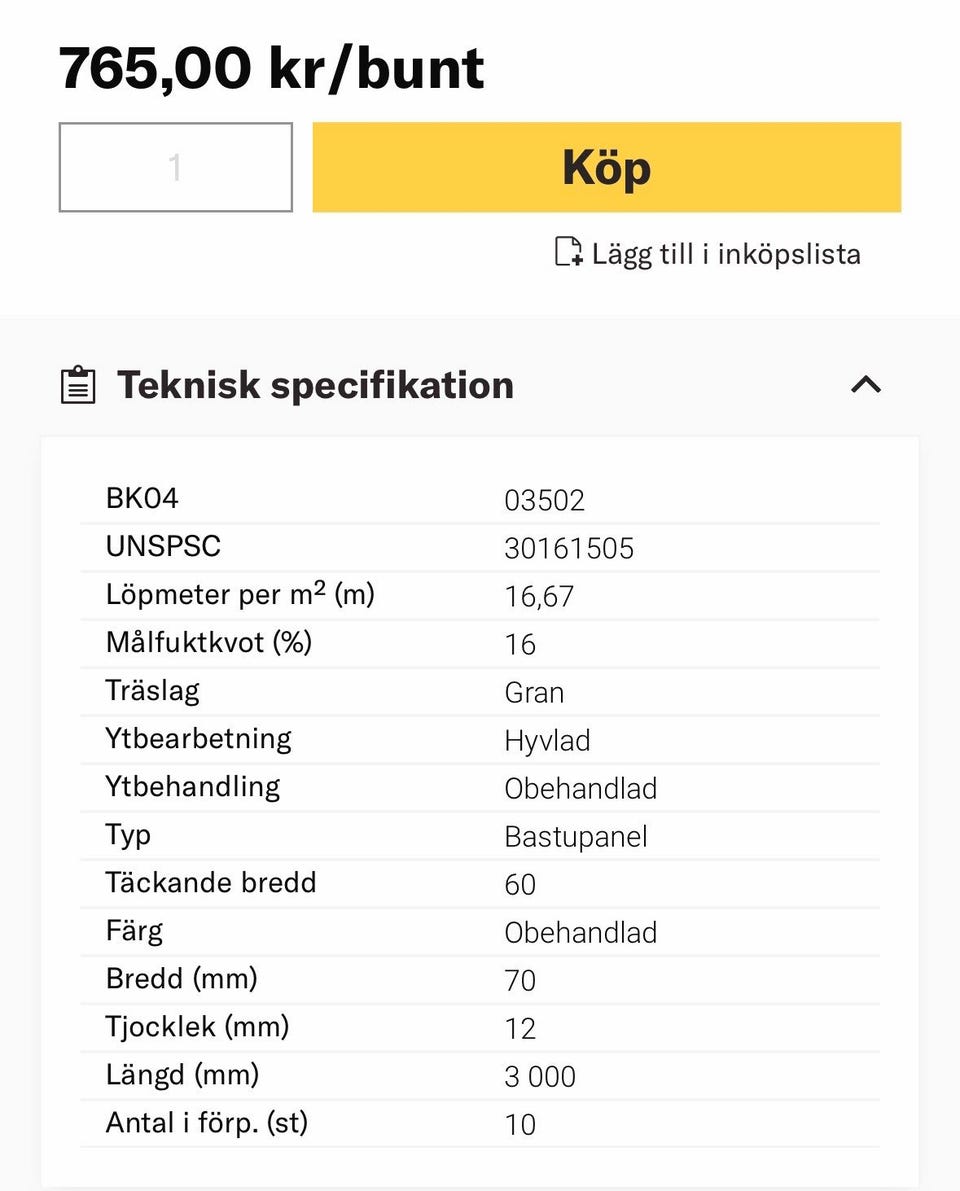The height and width of the screenshot is (1191, 960).
Task: Click the Löpmeter per m² label
Action: pos(240,595)
